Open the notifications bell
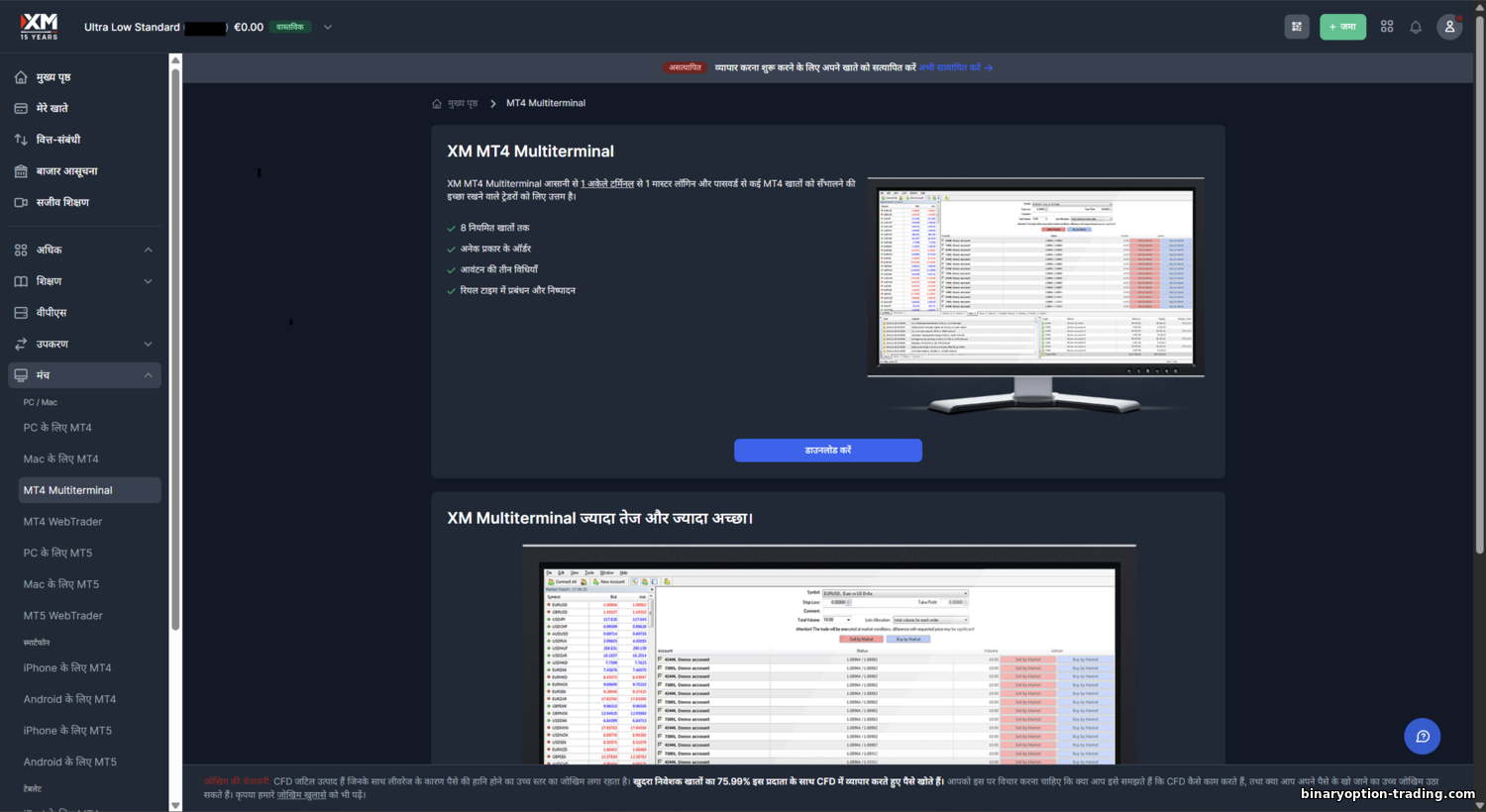The image size is (1486, 812). point(1416,27)
